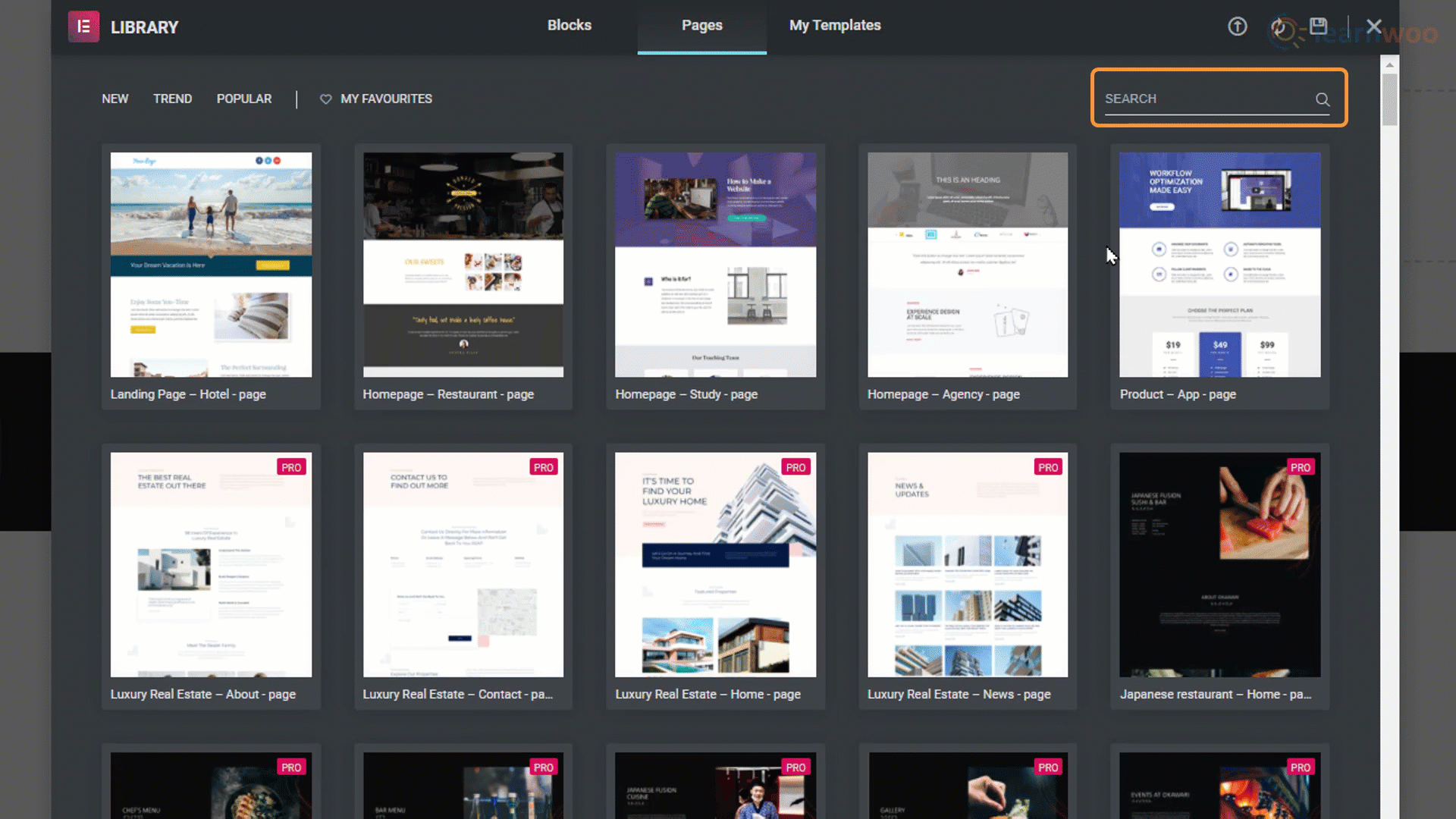This screenshot has width=1456, height=819.
Task: Click the scrollbar up arrow
Action: [1389, 65]
